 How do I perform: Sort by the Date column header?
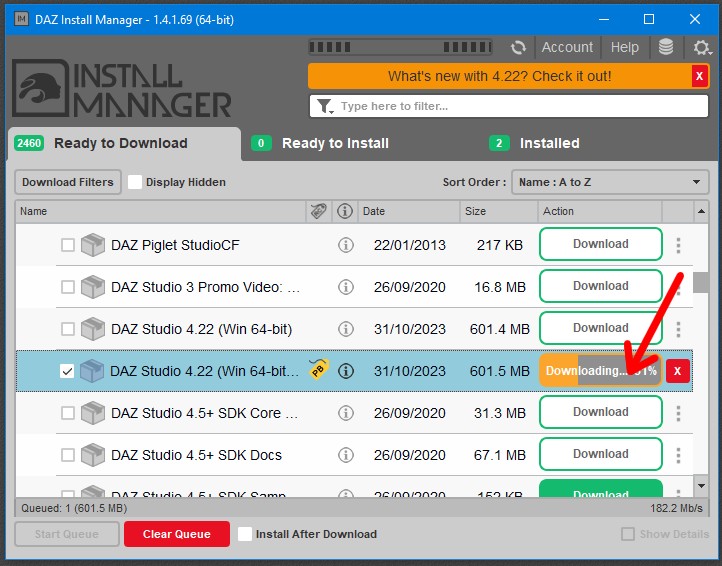[x=409, y=211]
